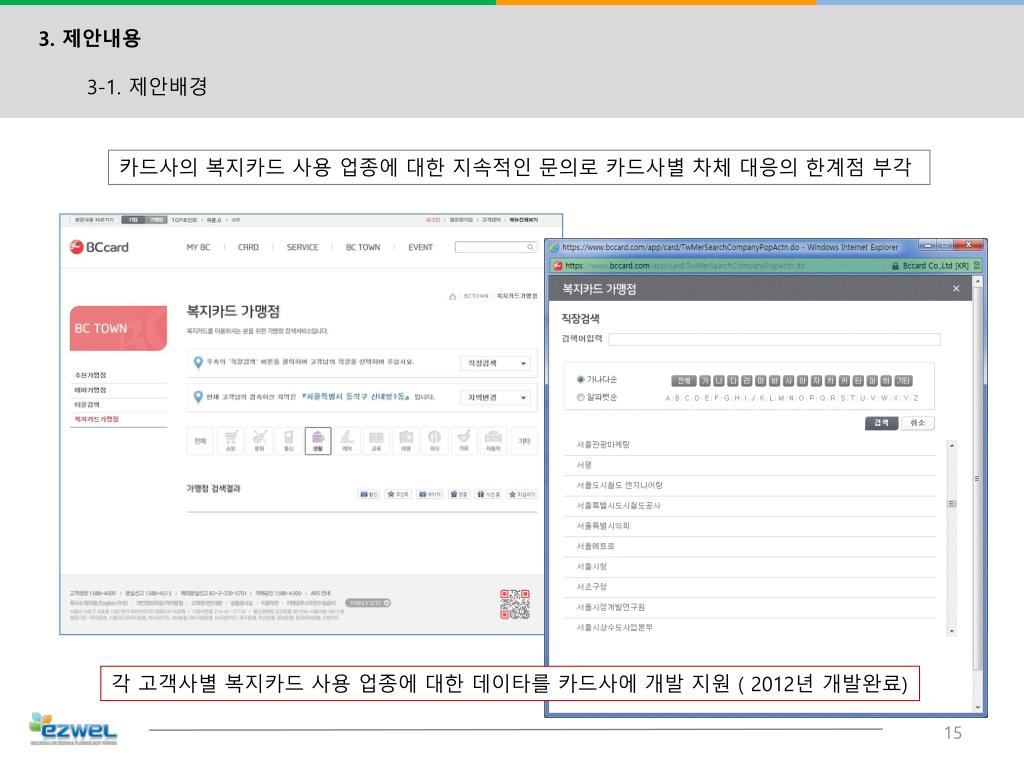Click the workplace list scroll-down arrow
The height and width of the screenshot is (768, 1024).
pos(952,631)
